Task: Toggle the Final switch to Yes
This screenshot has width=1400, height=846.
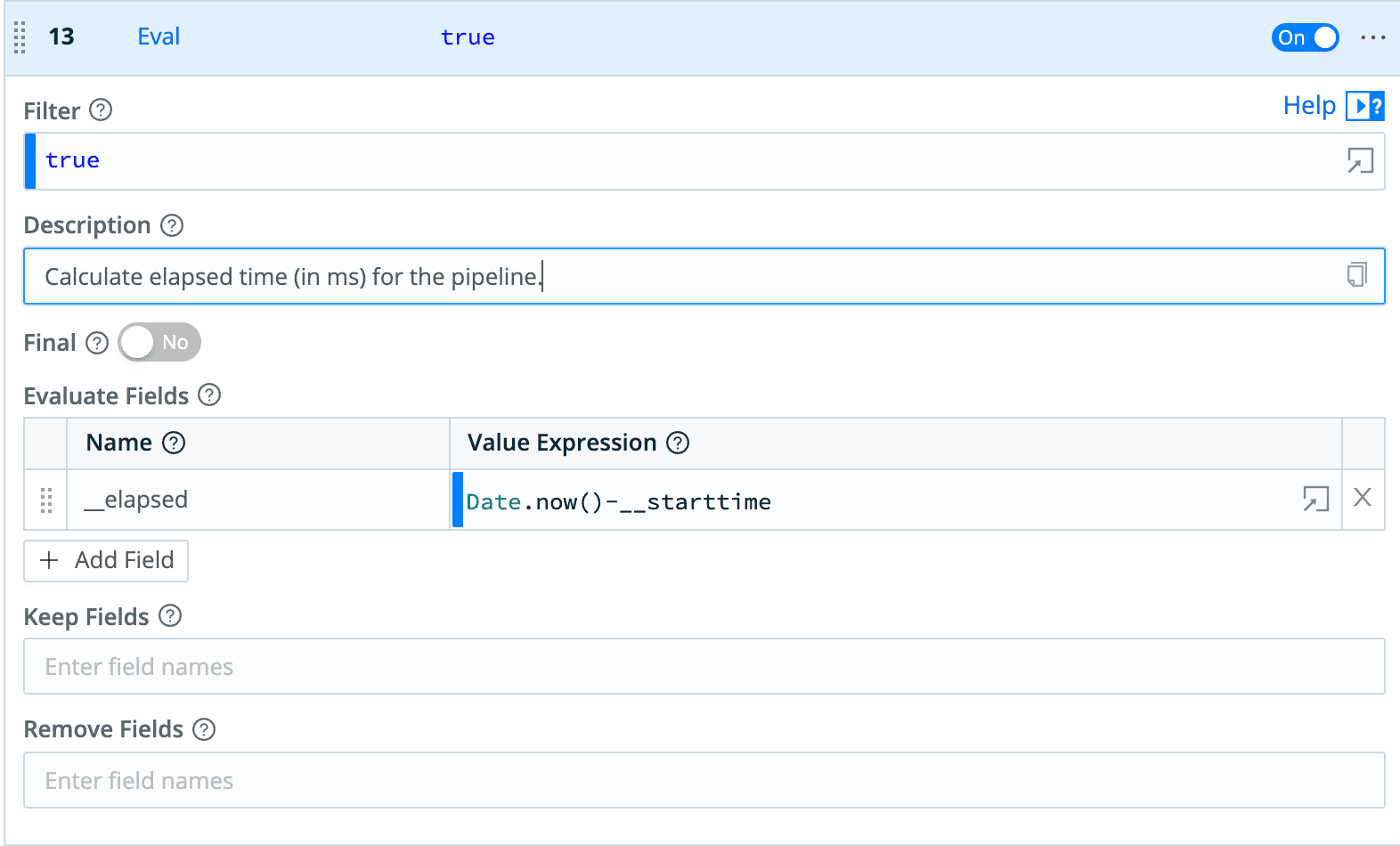Action: (159, 342)
